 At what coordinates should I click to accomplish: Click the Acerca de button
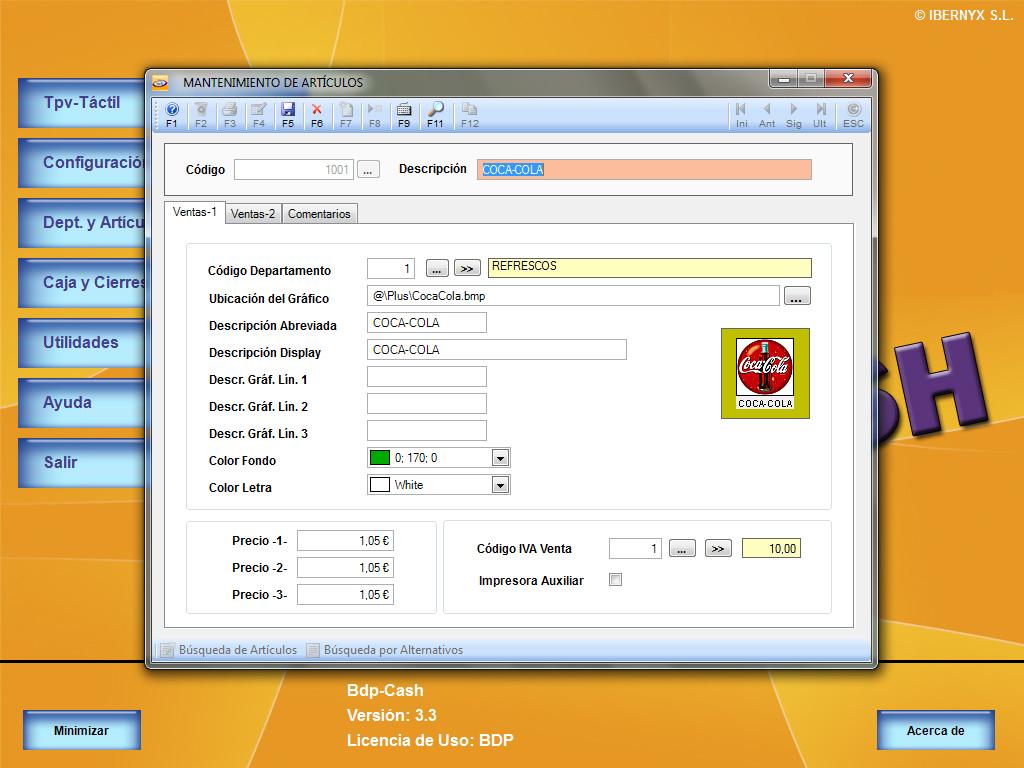pyautogui.click(x=935, y=730)
